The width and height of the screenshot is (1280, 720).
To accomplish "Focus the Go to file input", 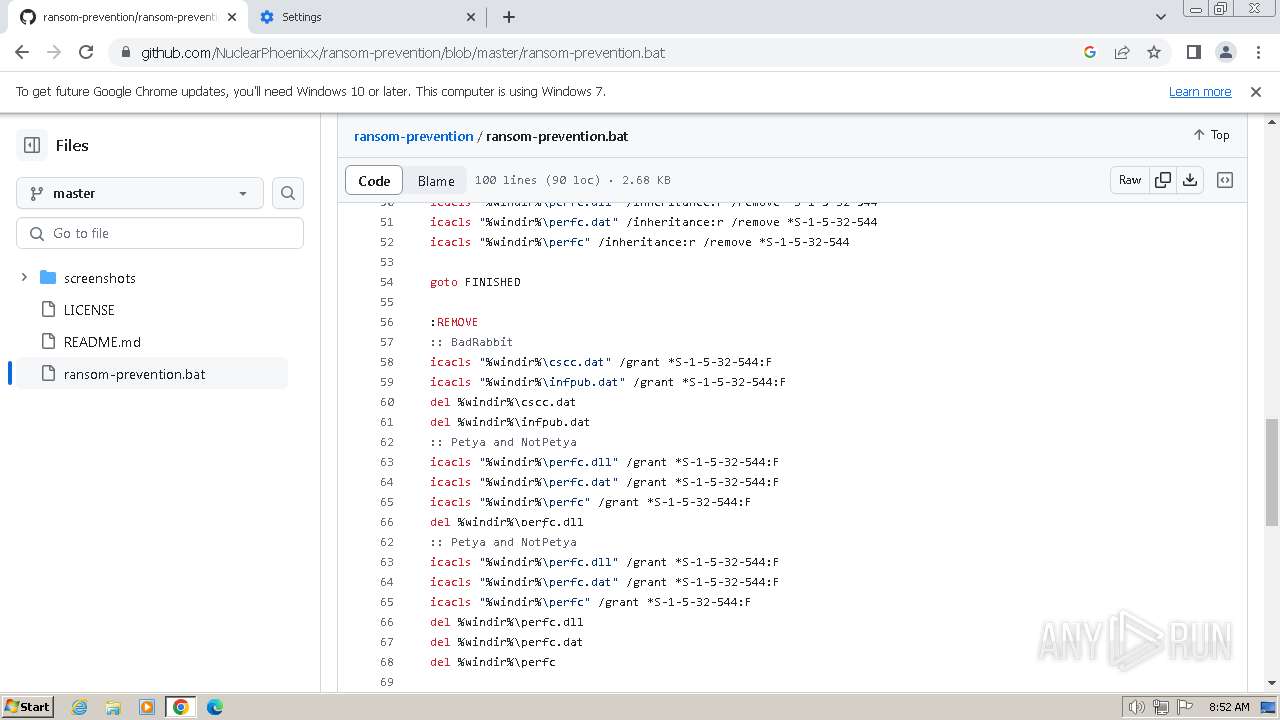I will pyautogui.click(x=160, y=233).
